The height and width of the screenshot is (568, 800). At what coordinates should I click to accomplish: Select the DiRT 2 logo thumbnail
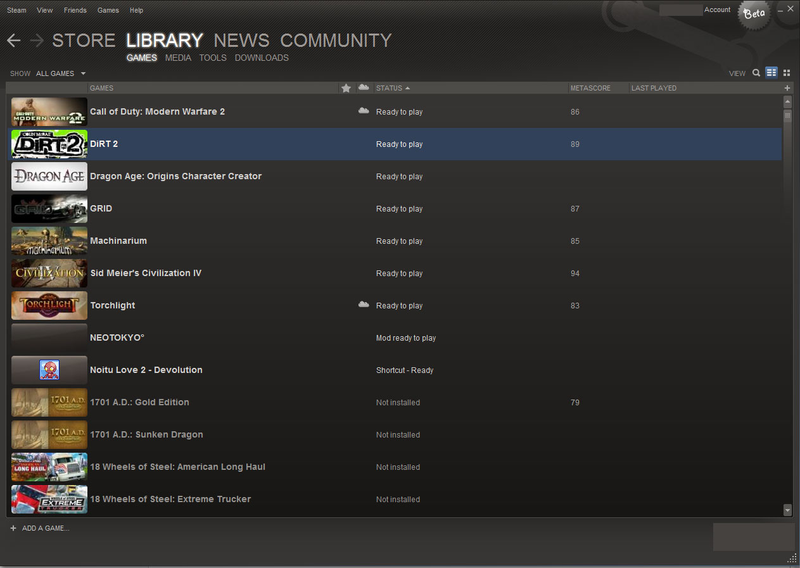[49, 144]
